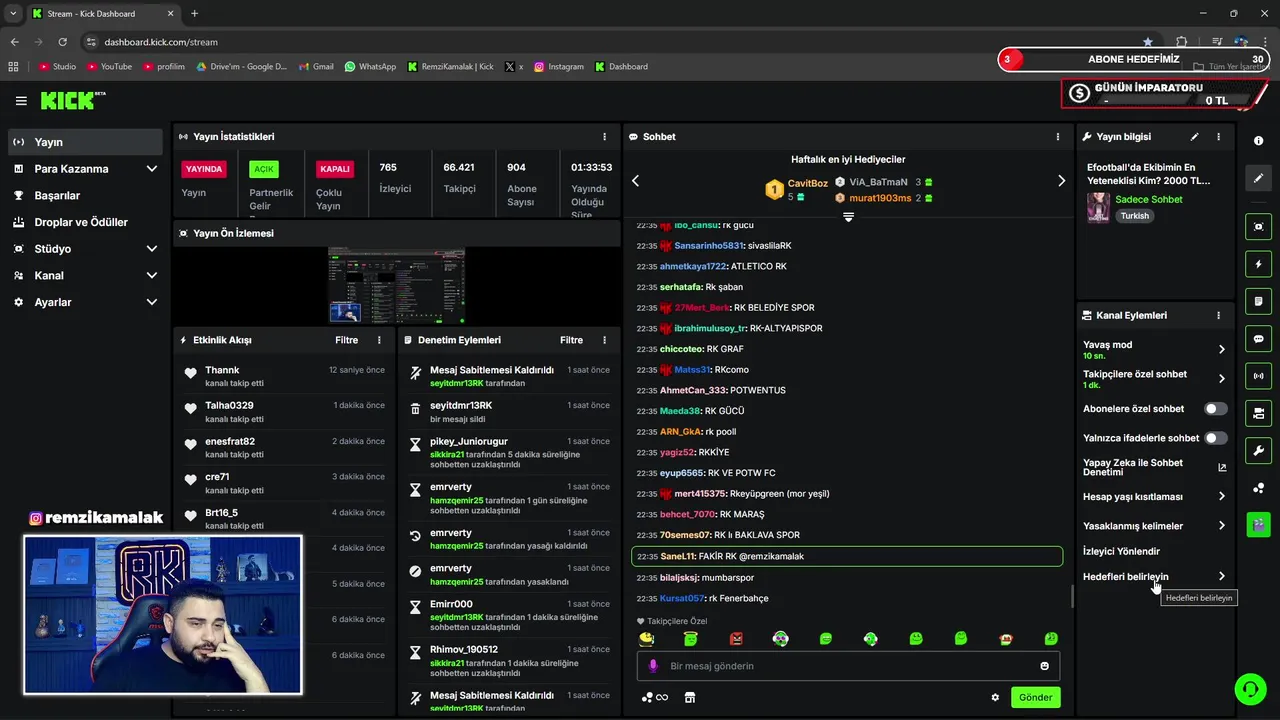Select Yayın in the left sidebar

coord(85,142)
